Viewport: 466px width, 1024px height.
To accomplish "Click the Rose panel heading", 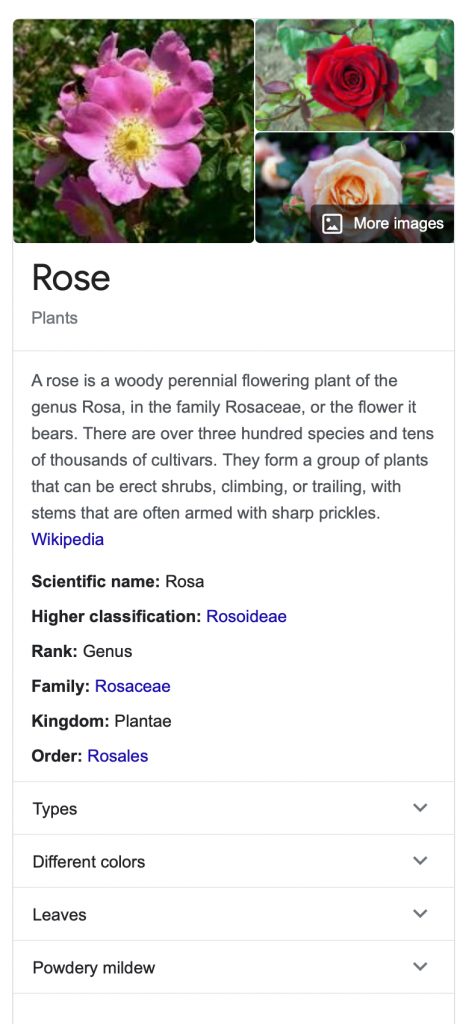I will [x=71, y=278].
